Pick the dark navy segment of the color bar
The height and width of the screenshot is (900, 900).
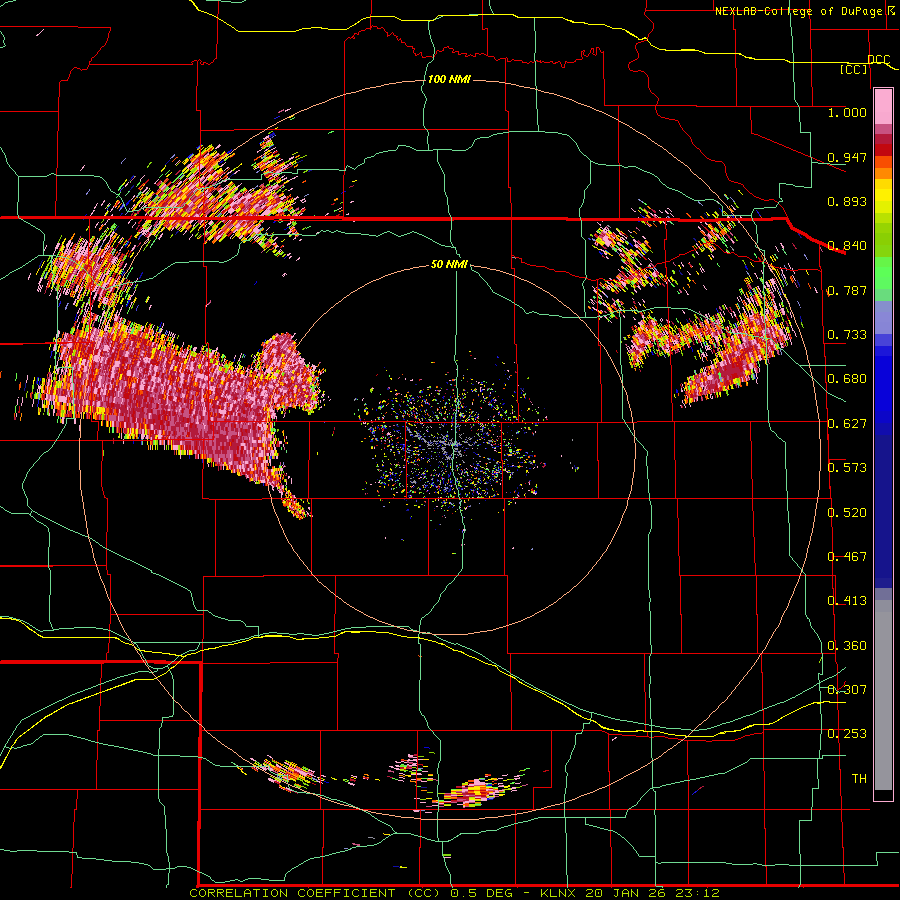tap(883, 511)
